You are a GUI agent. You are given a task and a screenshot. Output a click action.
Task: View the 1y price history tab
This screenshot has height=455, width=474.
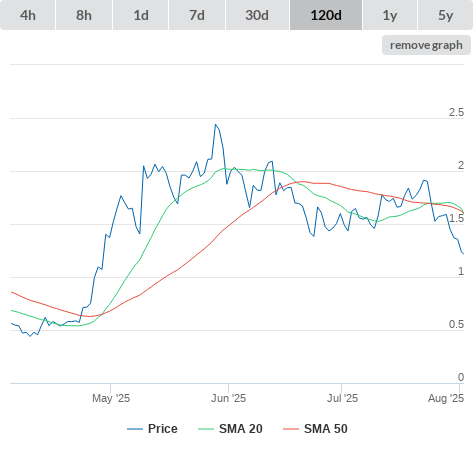click(390, 15)
